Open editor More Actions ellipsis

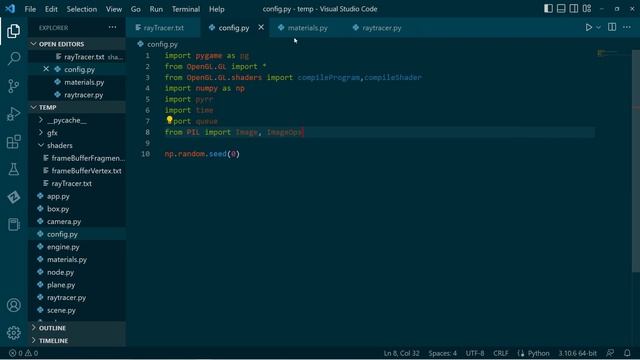[627, 27]
